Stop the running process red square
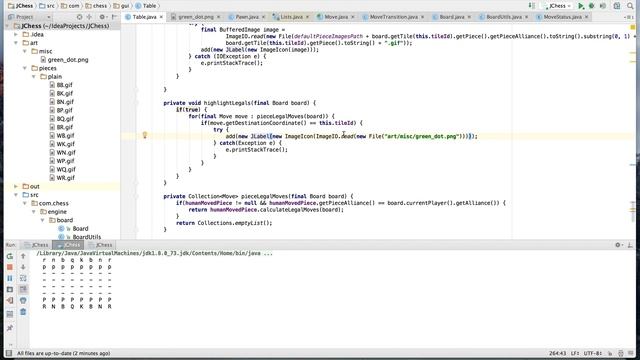The width and height of the screenshot is (640, 360). click(10, 267)
